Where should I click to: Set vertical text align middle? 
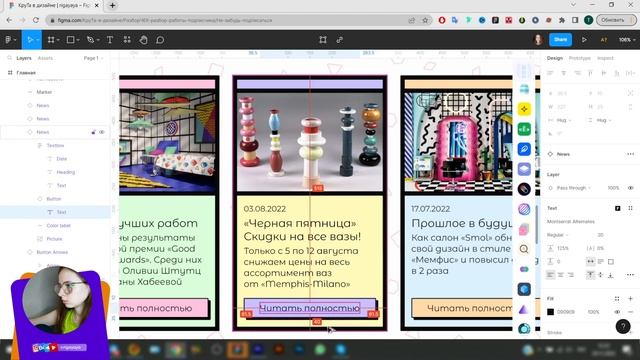pyautogui.click(x=600, y=275)
